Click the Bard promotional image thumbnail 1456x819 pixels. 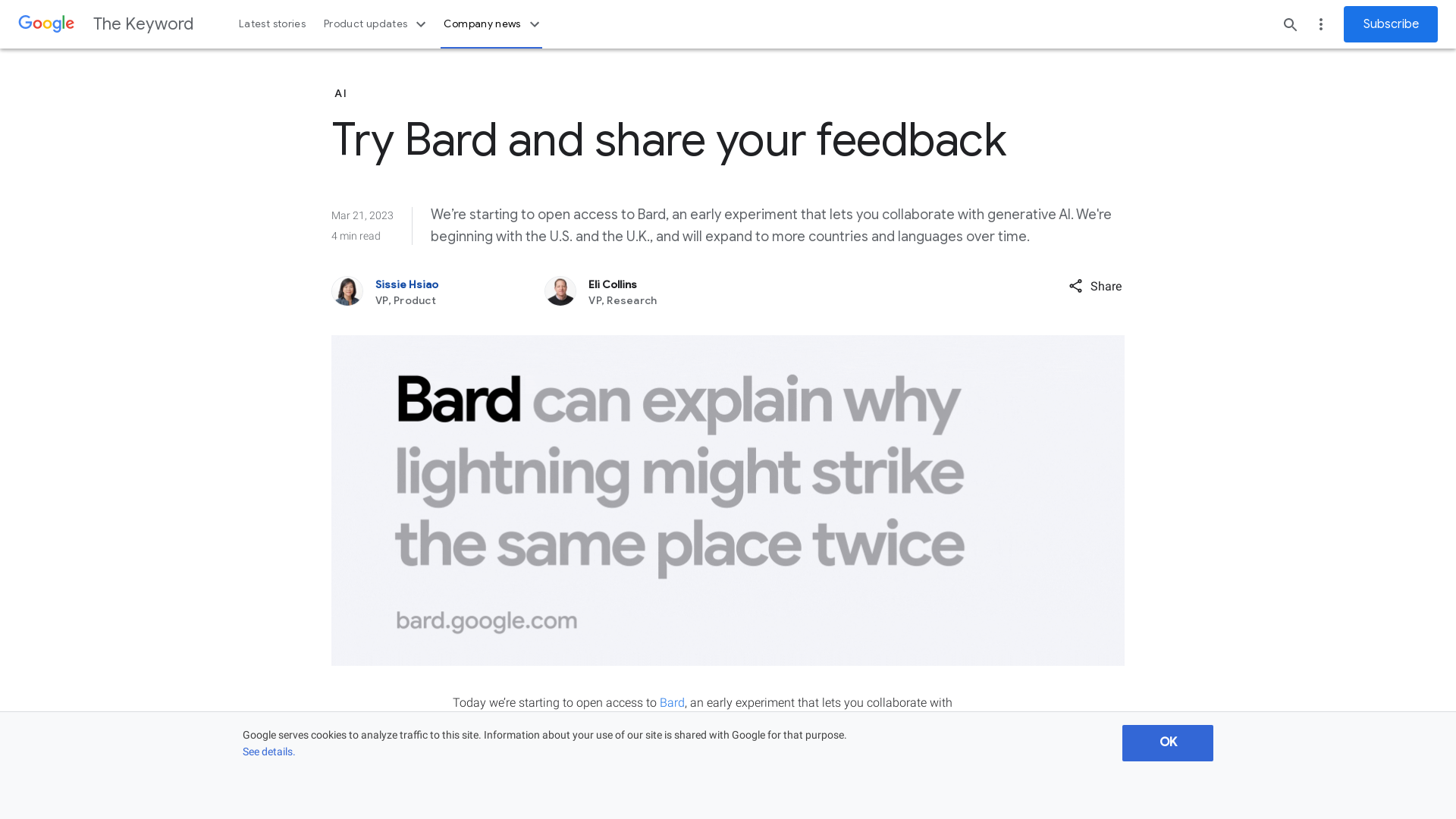727,500
